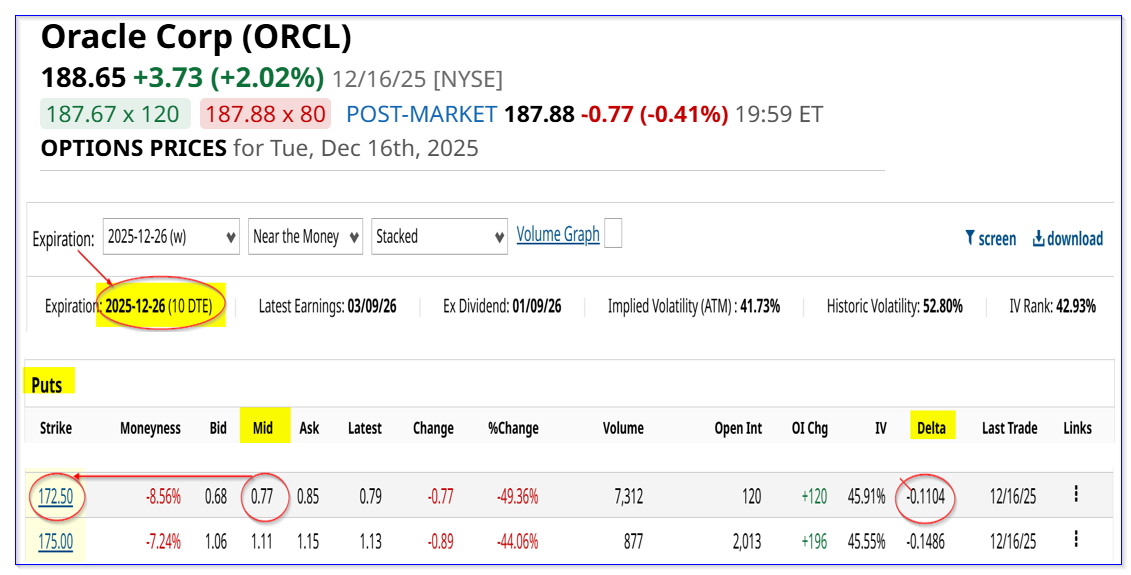Open the three-dot menu for the 175.00 strike
1131x575 pixels.
pos(1076,540)
